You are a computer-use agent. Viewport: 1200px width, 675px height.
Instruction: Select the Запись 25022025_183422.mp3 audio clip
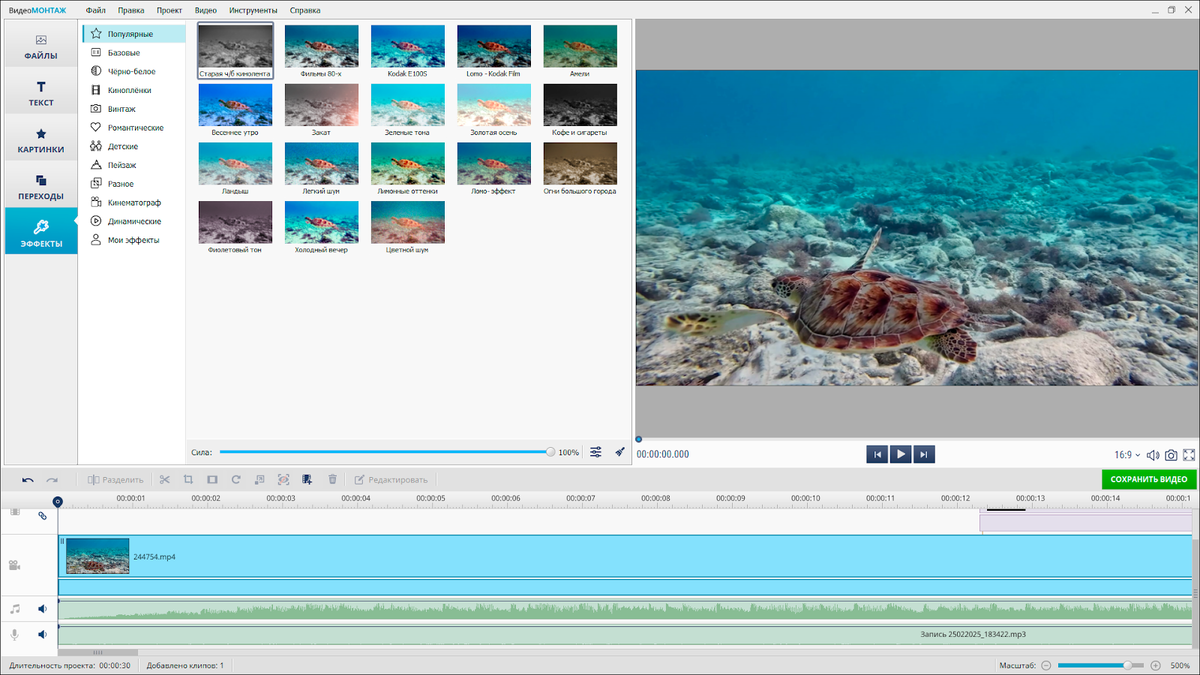(x=625, y=635)
